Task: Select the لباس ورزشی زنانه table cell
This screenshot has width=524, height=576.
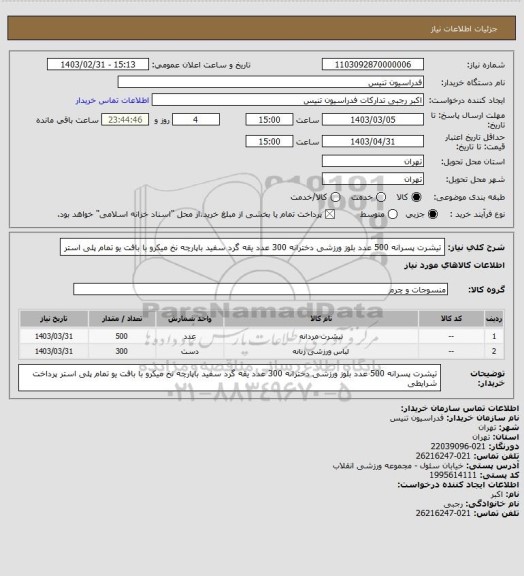Action: (321, 352)
